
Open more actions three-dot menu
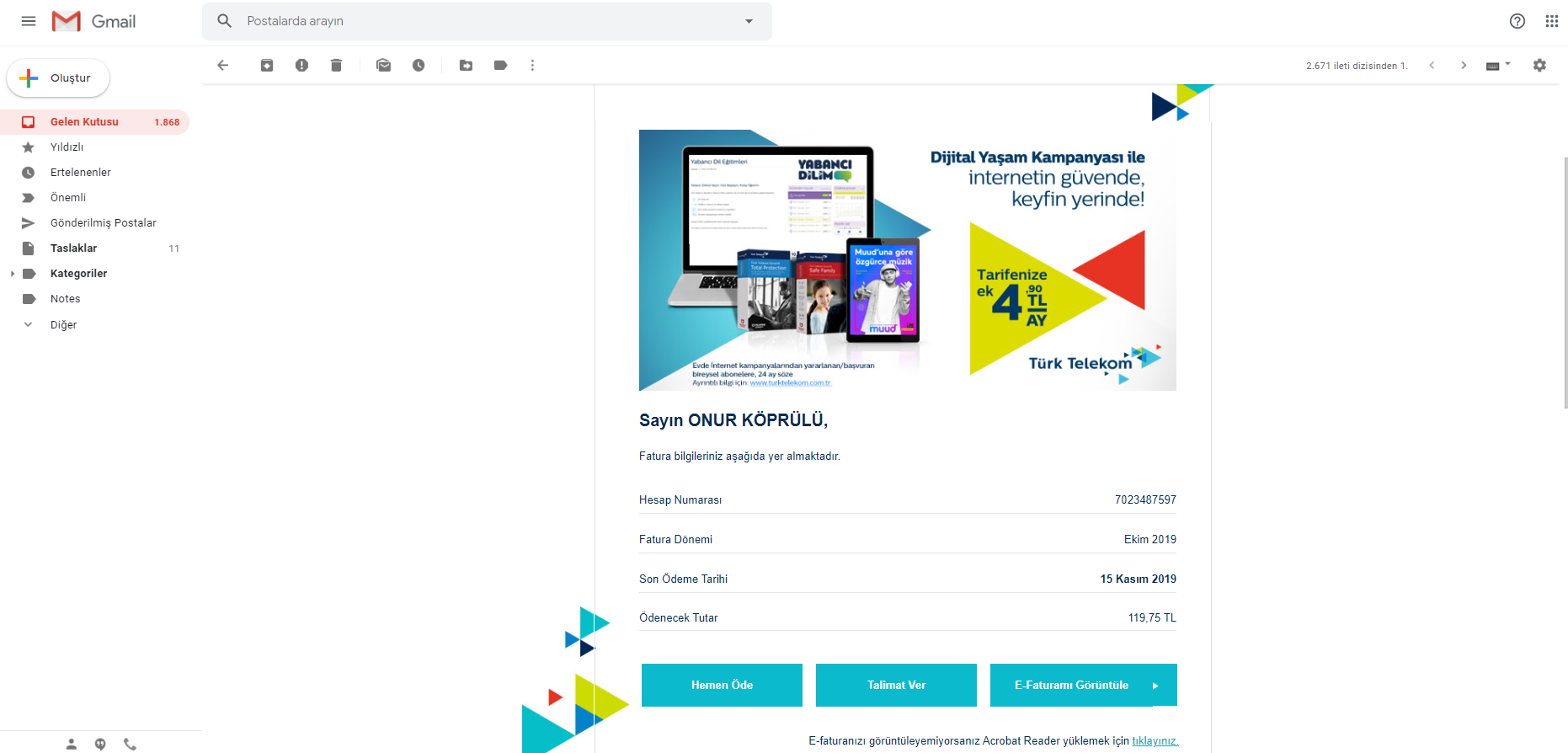click(x=532, y=65)
